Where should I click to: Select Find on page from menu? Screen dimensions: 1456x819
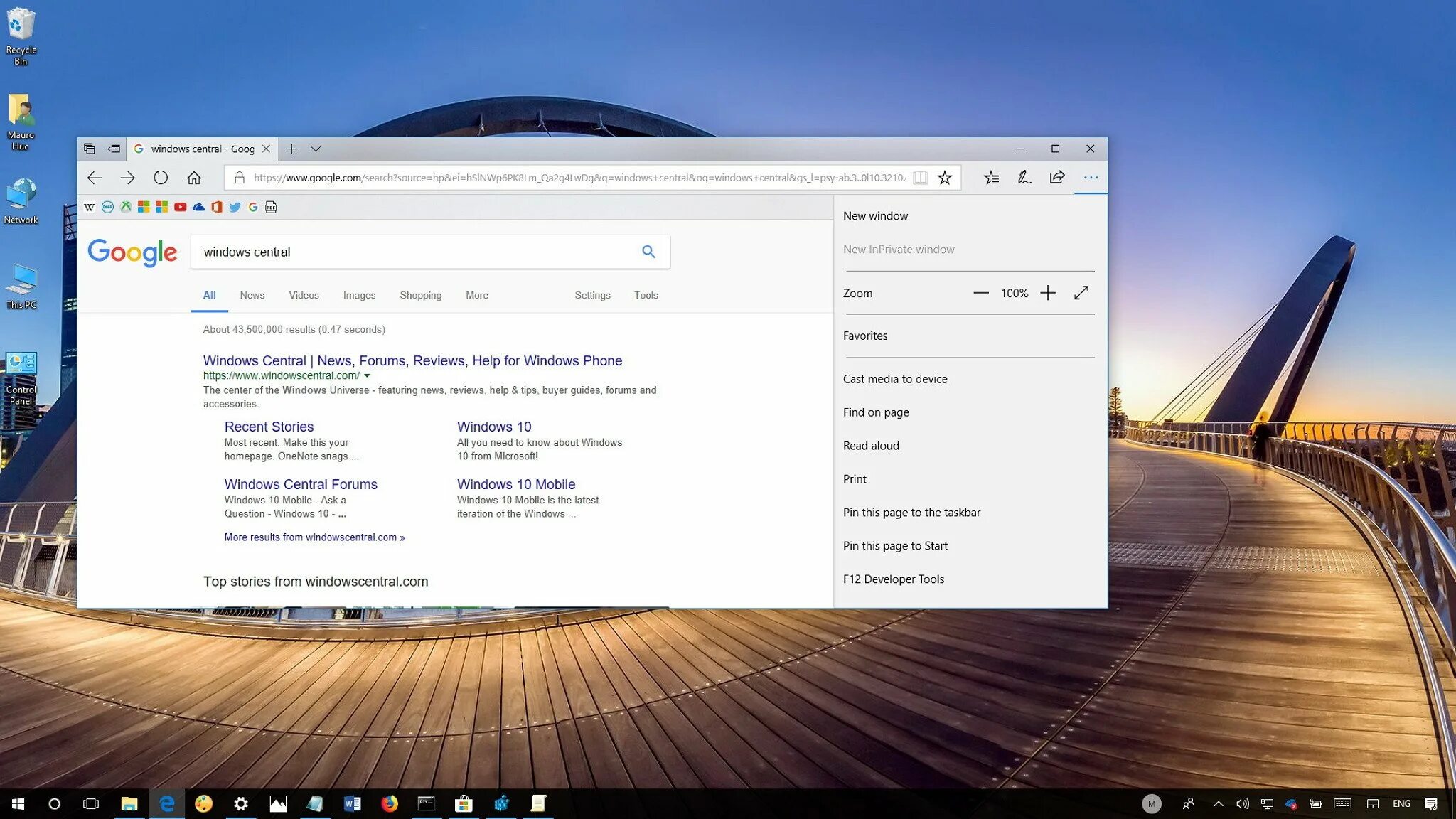tap(876, 412)
